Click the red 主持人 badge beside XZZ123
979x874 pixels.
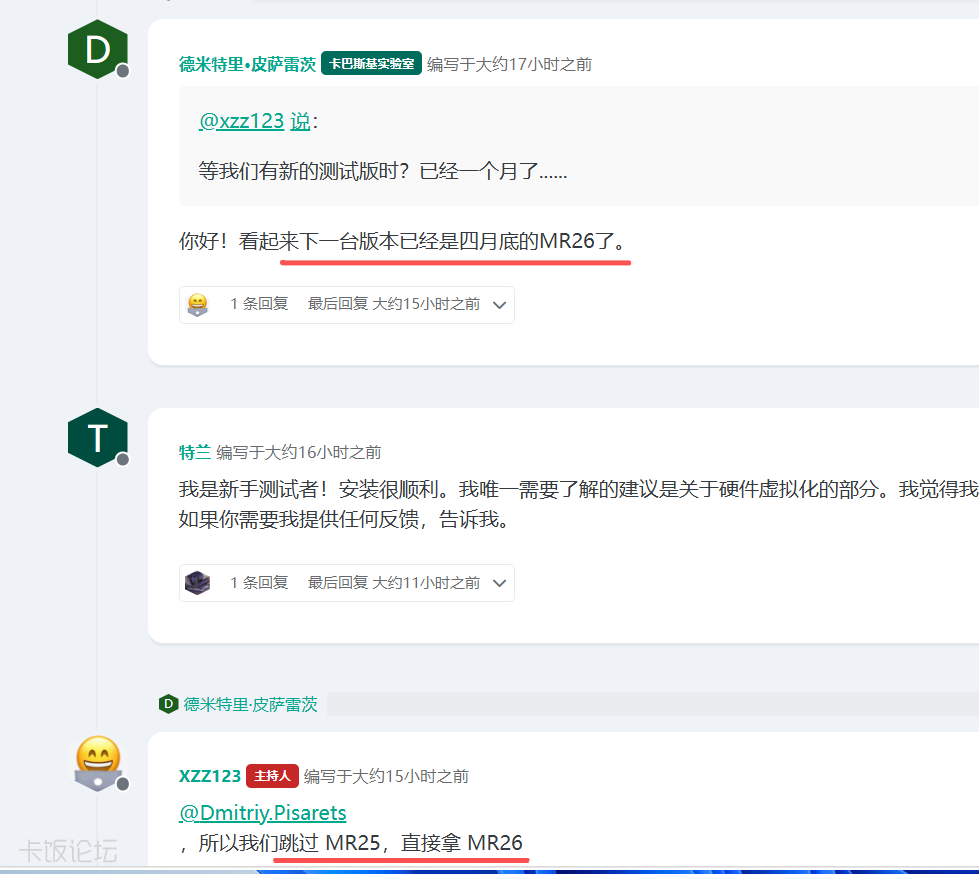(272, 775)
